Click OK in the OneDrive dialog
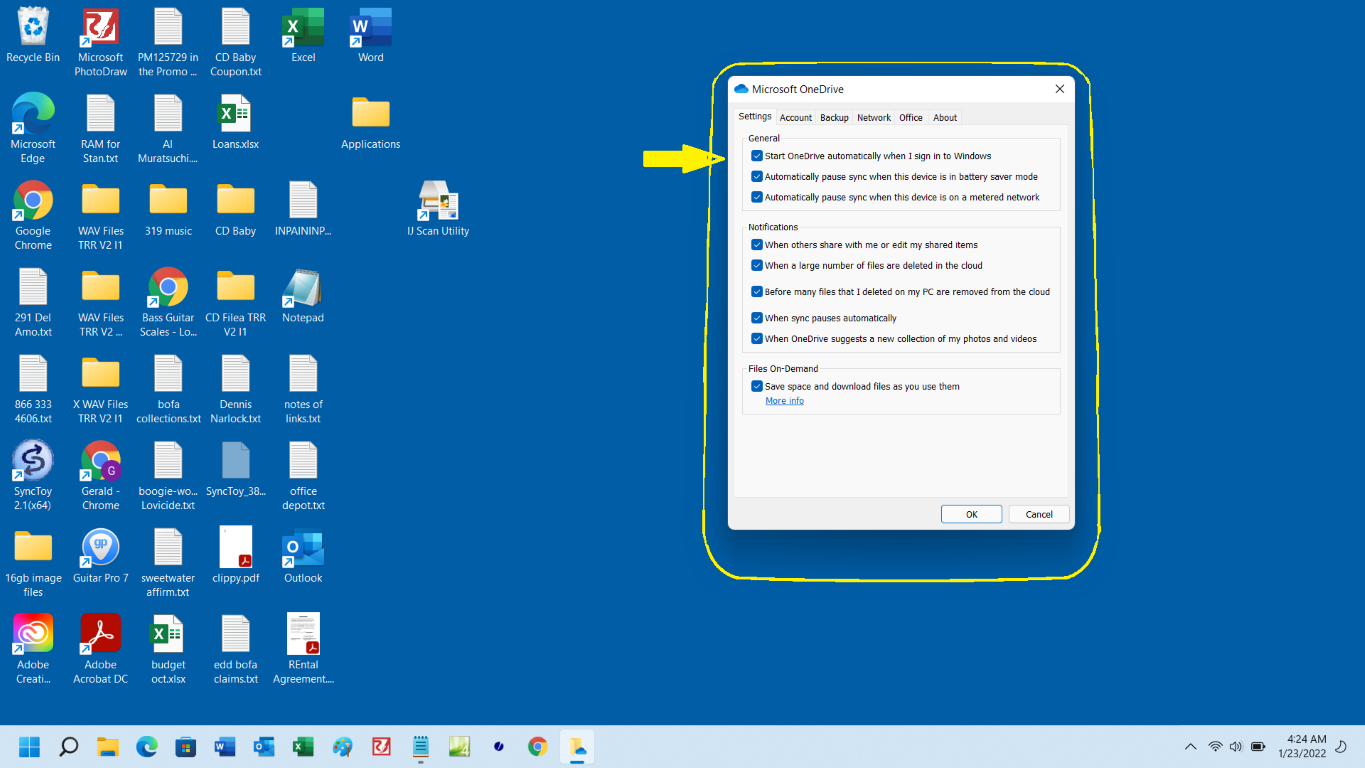 (971, 514)
